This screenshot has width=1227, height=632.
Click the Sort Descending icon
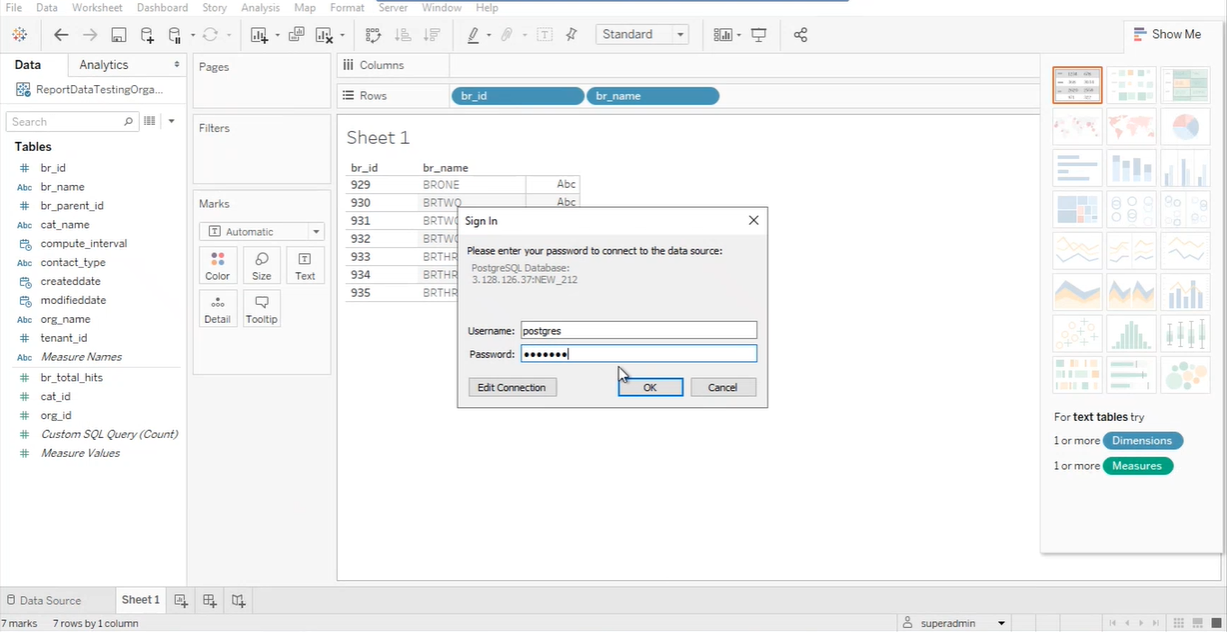[x=432, y=35]
